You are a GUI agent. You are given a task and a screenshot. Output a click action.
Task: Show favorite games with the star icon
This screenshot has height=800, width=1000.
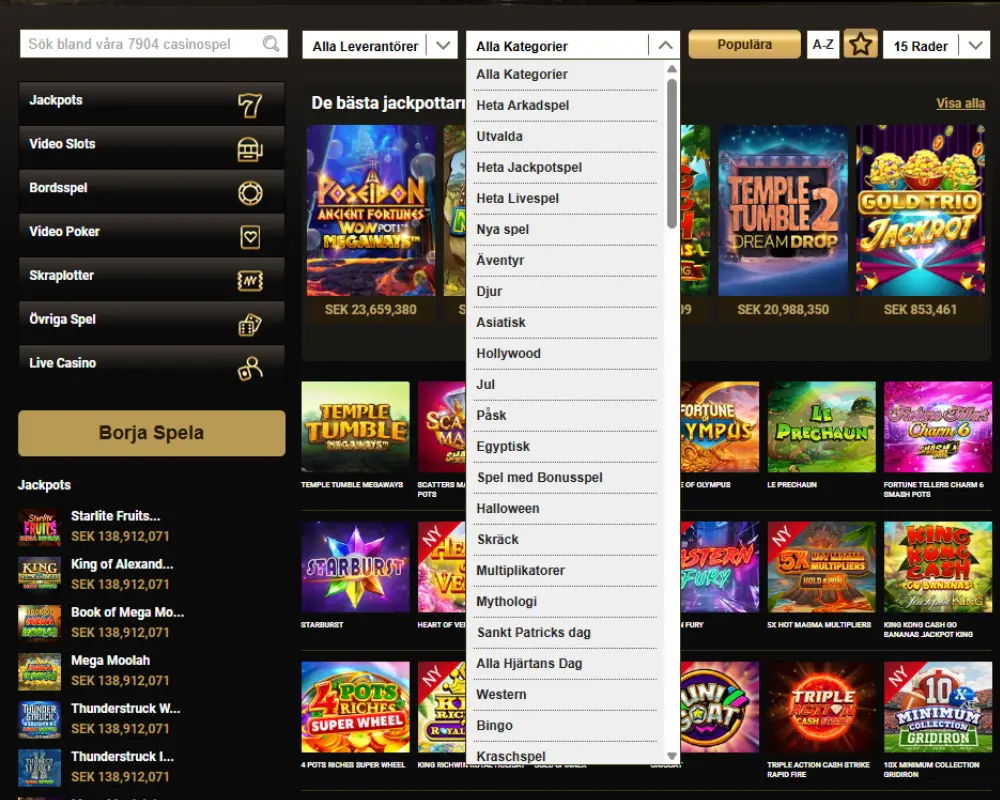click(860, 45)
